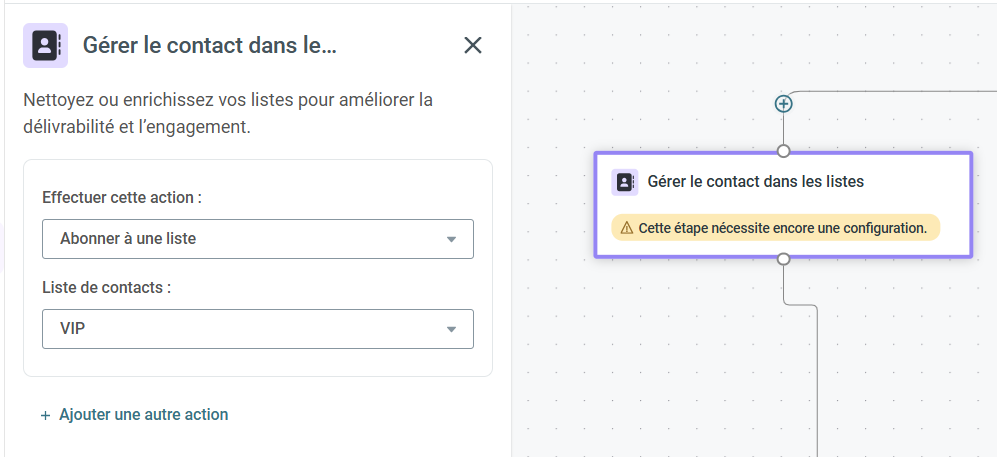The image size is (997, 457).
Task: Click the contact book icon in panel header
Action: [x=45, y=45]
